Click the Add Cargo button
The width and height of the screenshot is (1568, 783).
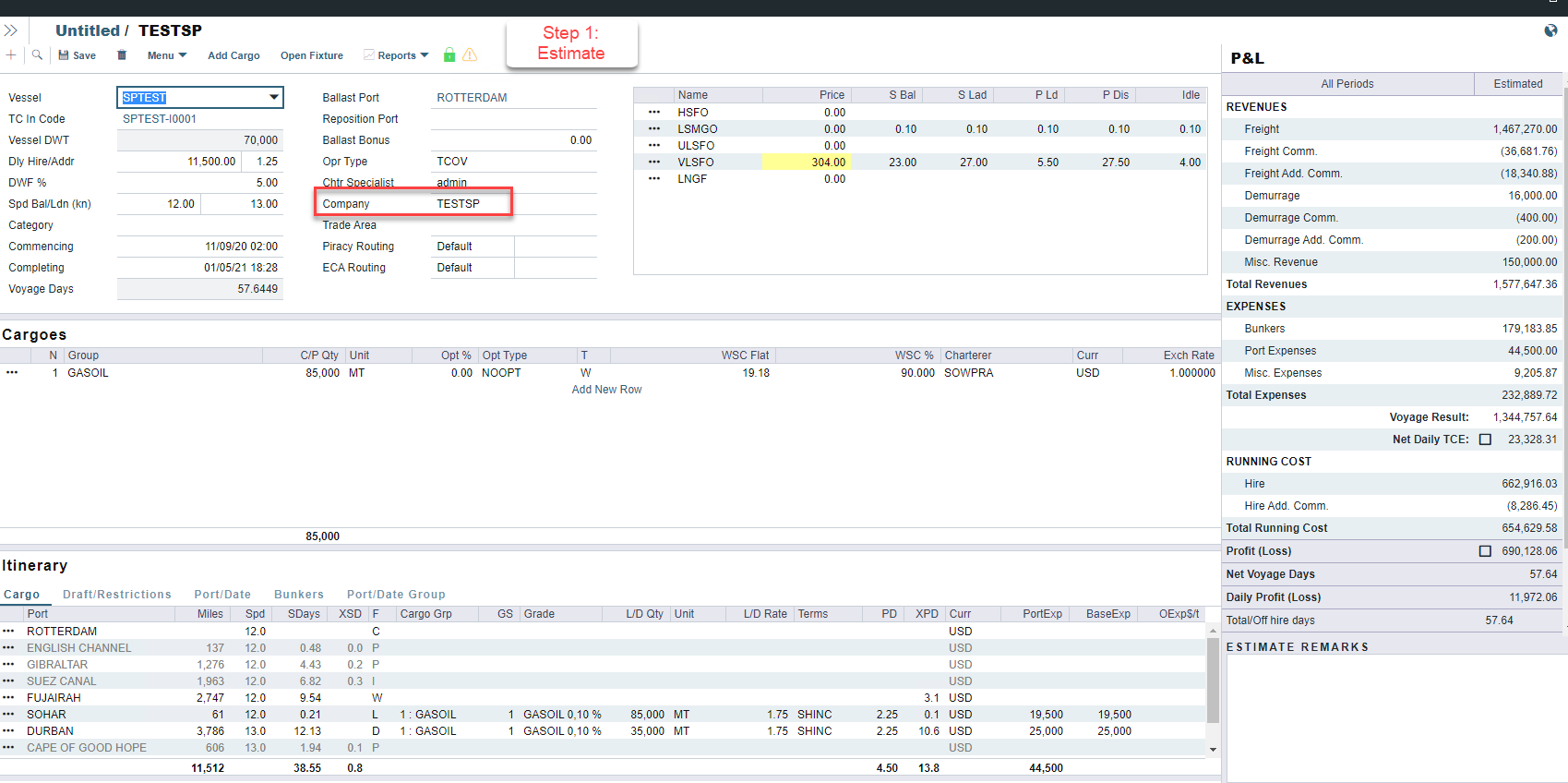pos(233,55)
